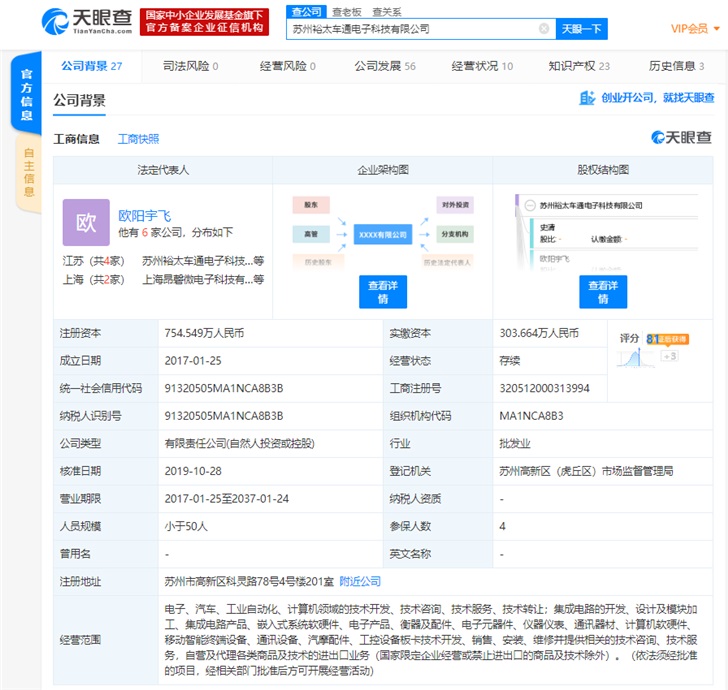Click the building icon beside 创业开公司
The image size is (728, 690).
587,98
